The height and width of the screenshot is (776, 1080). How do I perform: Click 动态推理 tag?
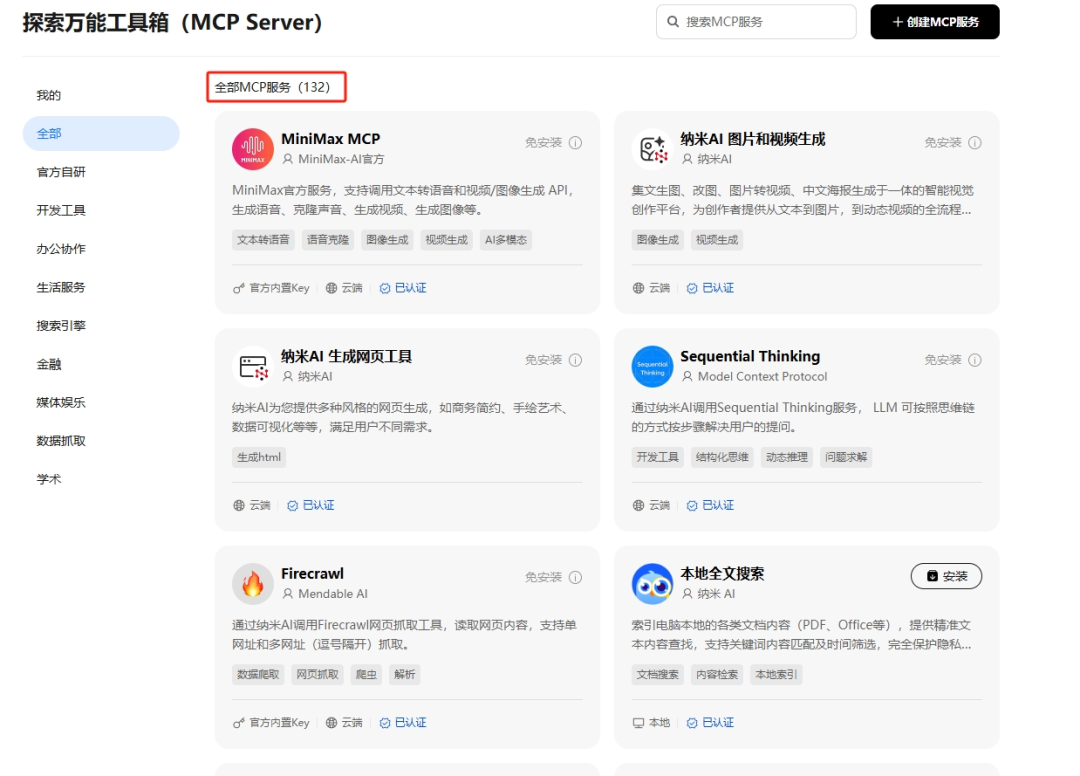tap(787, 457)
